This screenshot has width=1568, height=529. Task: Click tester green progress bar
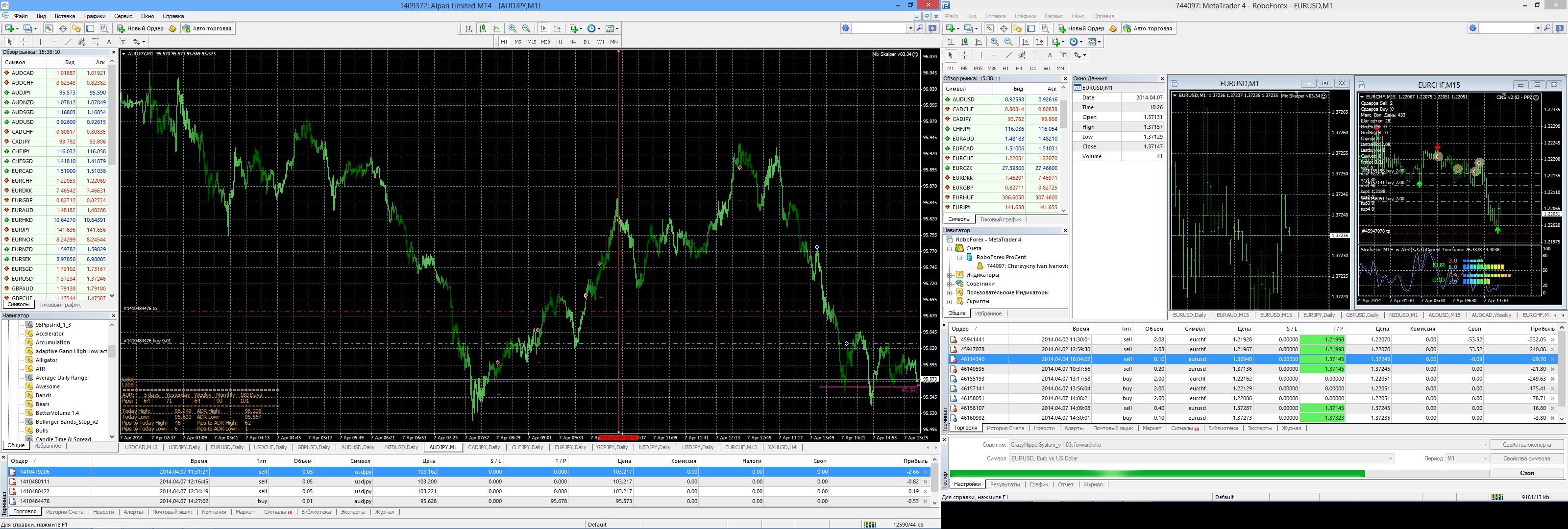[1219, 473]
